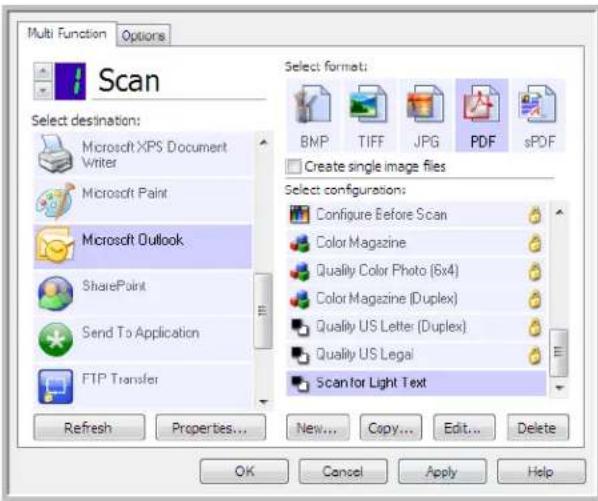Click the button number down arrow
The image size is (598, 501).
[43, 91]
